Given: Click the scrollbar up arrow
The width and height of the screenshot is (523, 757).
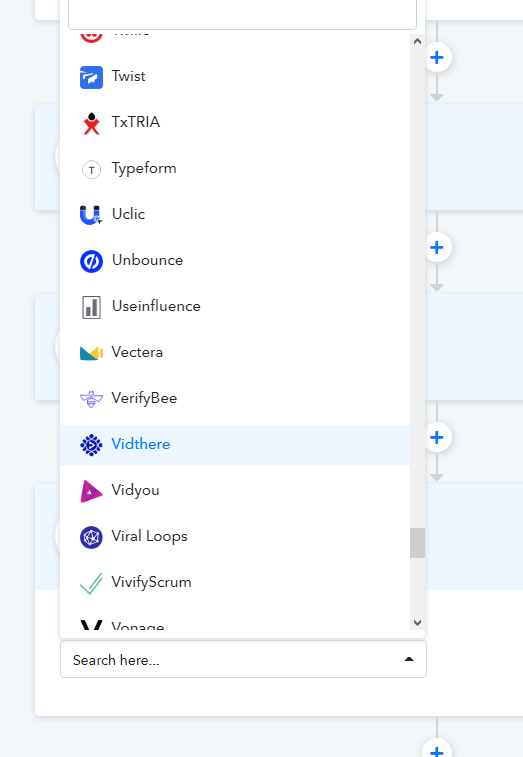Looking at the screenshot, I should click(x=417, y=42).
